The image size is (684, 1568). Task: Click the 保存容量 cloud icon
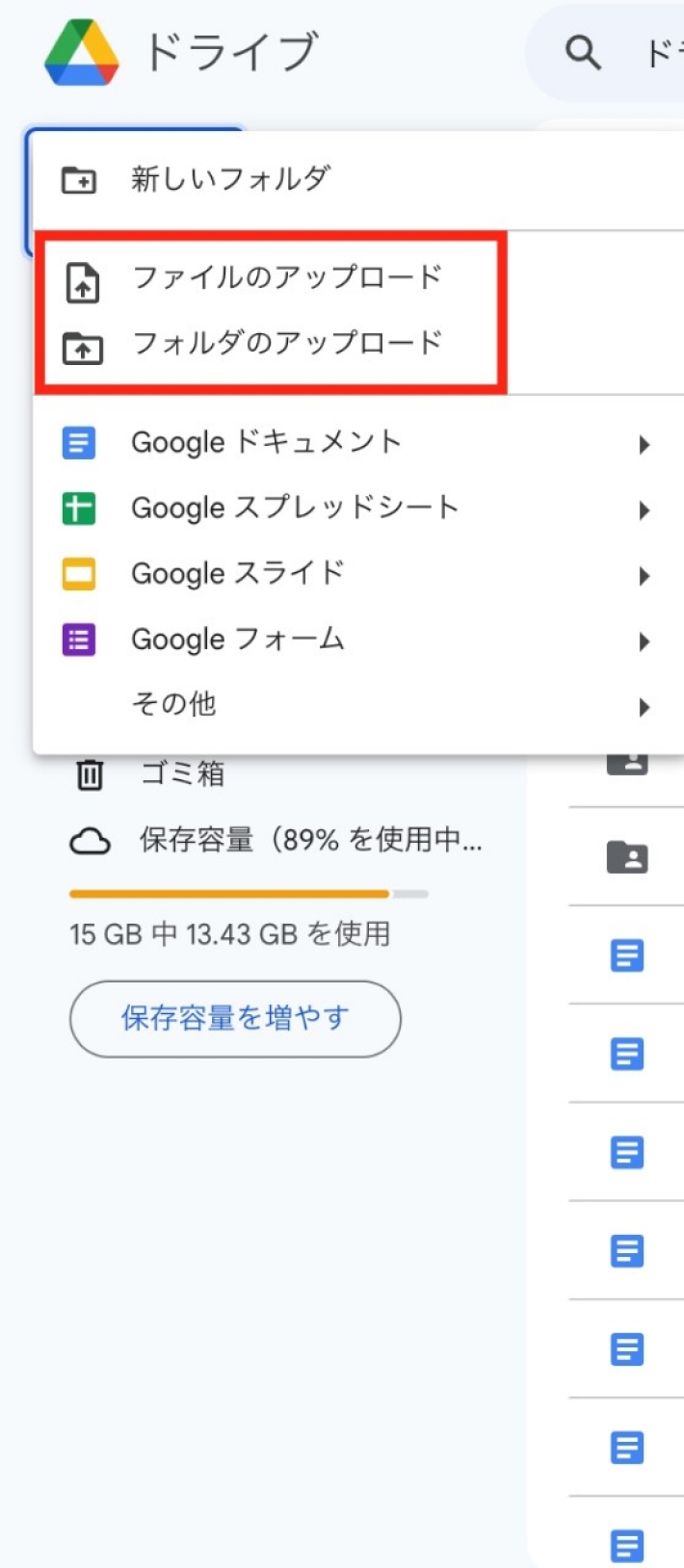point(89,840)
